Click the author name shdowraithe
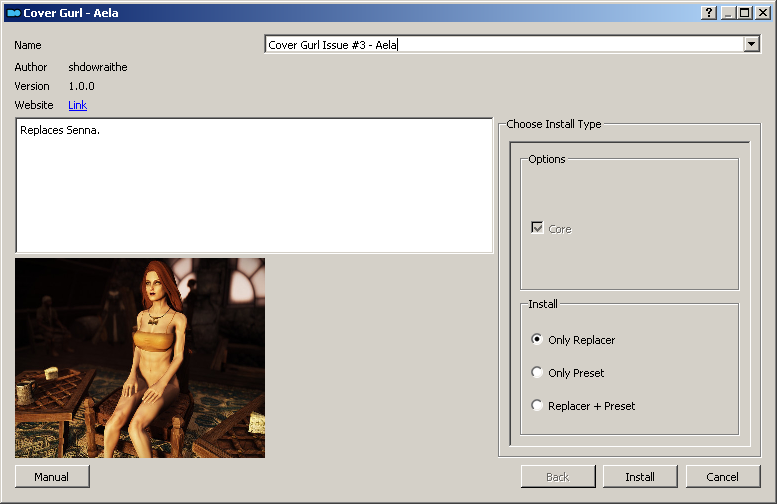This screenshot has width=777, height=504. 98,67
